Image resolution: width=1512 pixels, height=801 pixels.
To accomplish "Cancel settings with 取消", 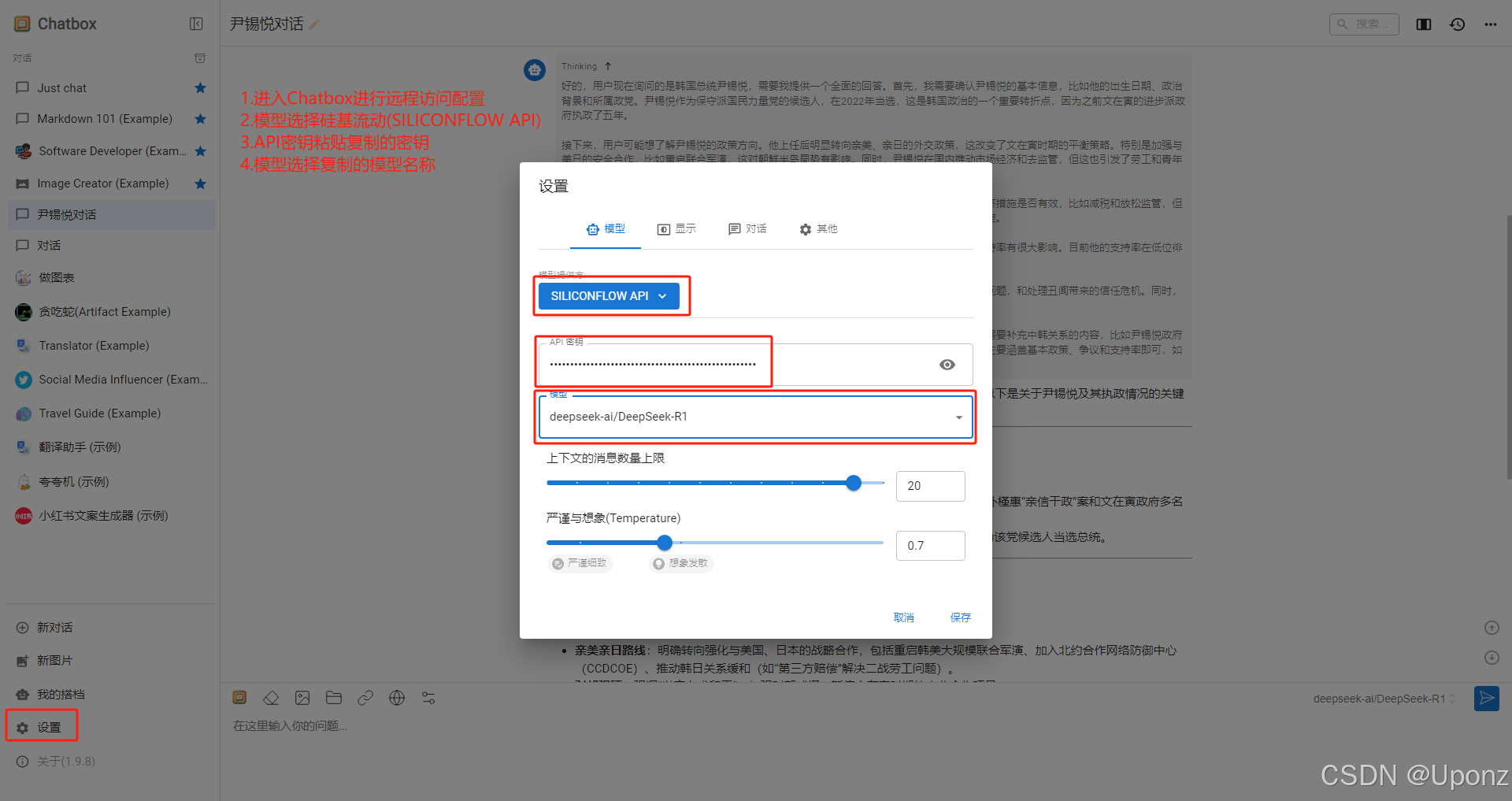I will click(904, 617).
